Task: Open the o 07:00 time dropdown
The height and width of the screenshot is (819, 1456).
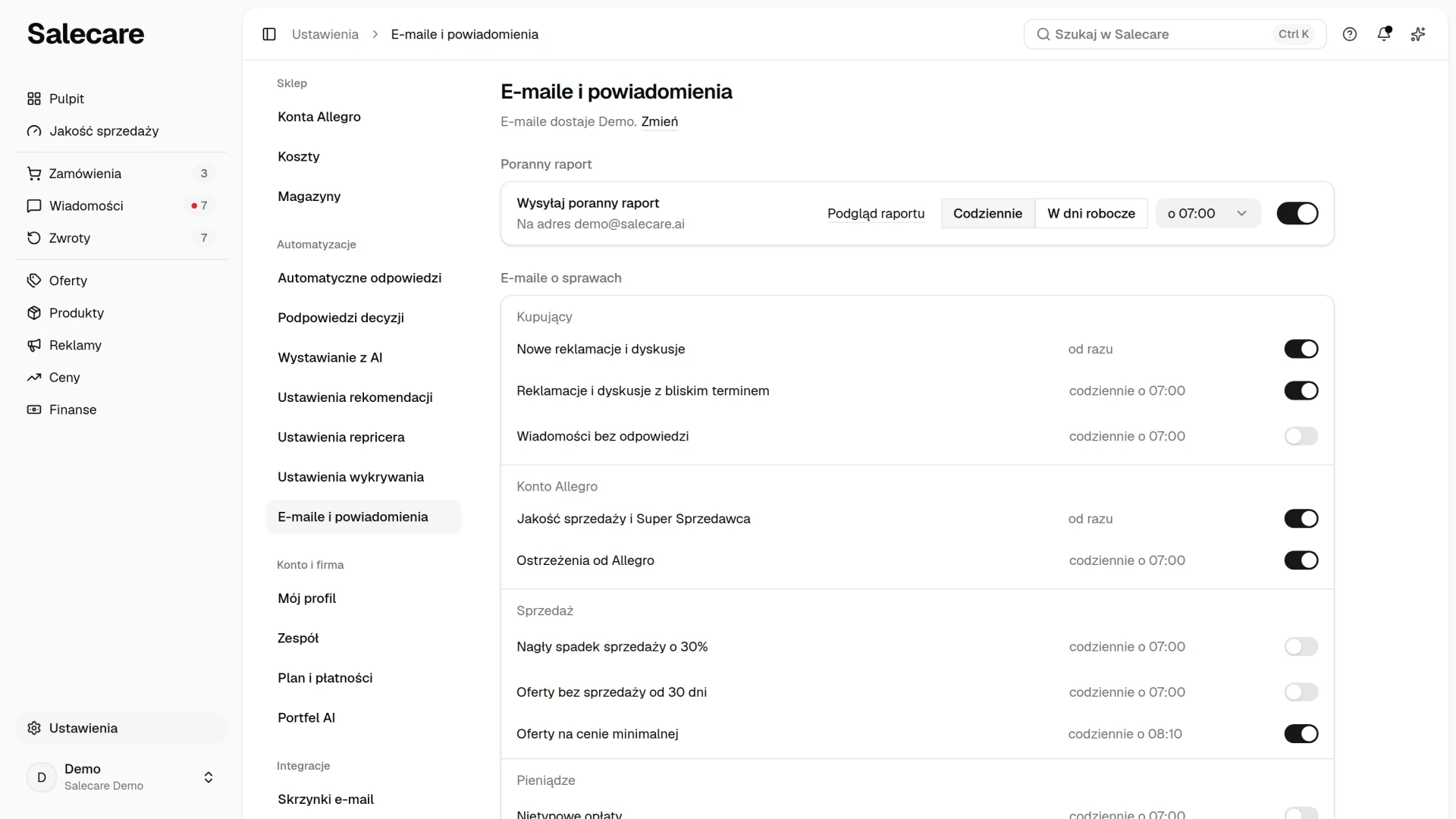Action: point(1208,213)
